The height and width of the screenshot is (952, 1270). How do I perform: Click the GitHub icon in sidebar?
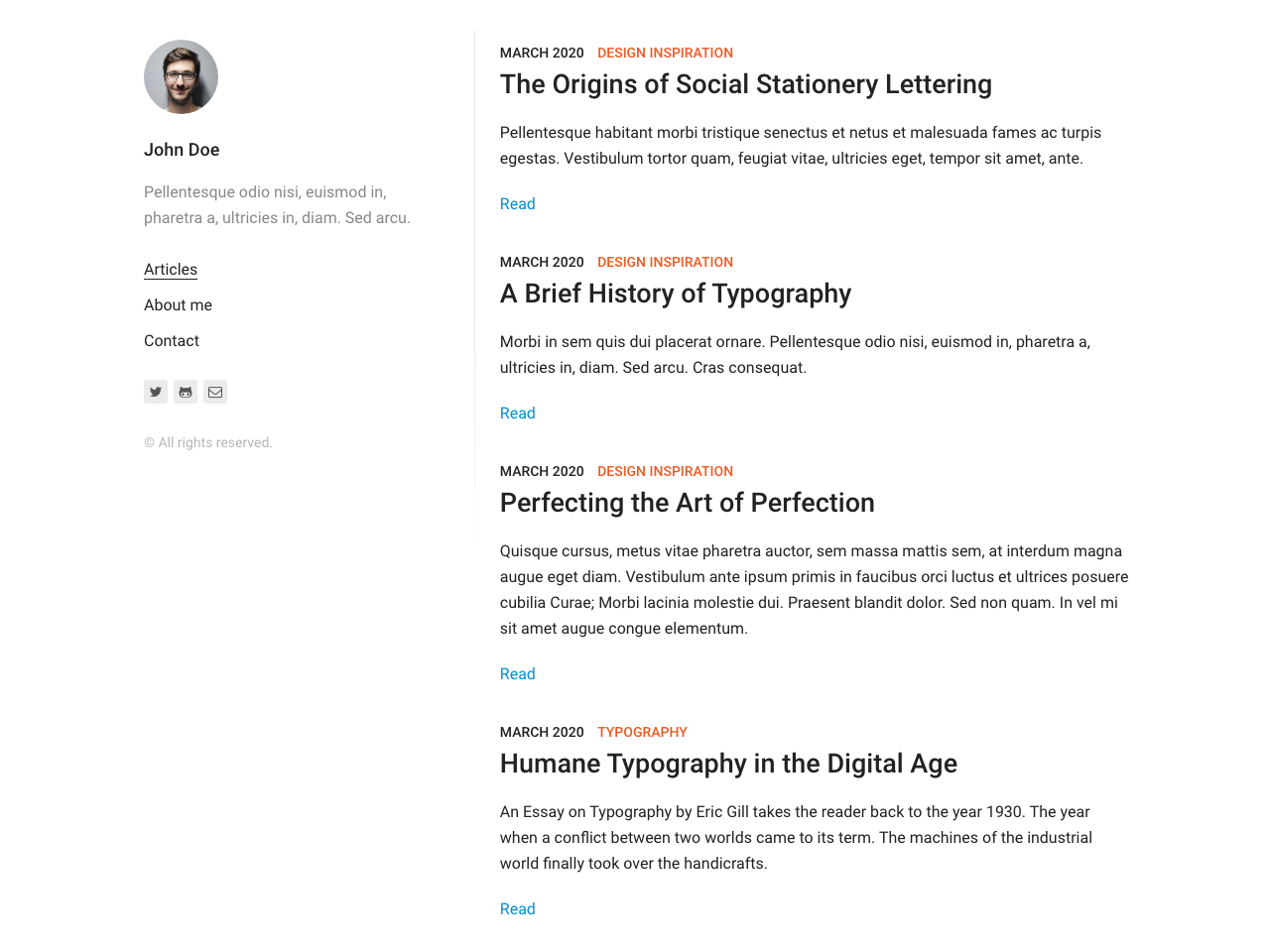point(186,392)
